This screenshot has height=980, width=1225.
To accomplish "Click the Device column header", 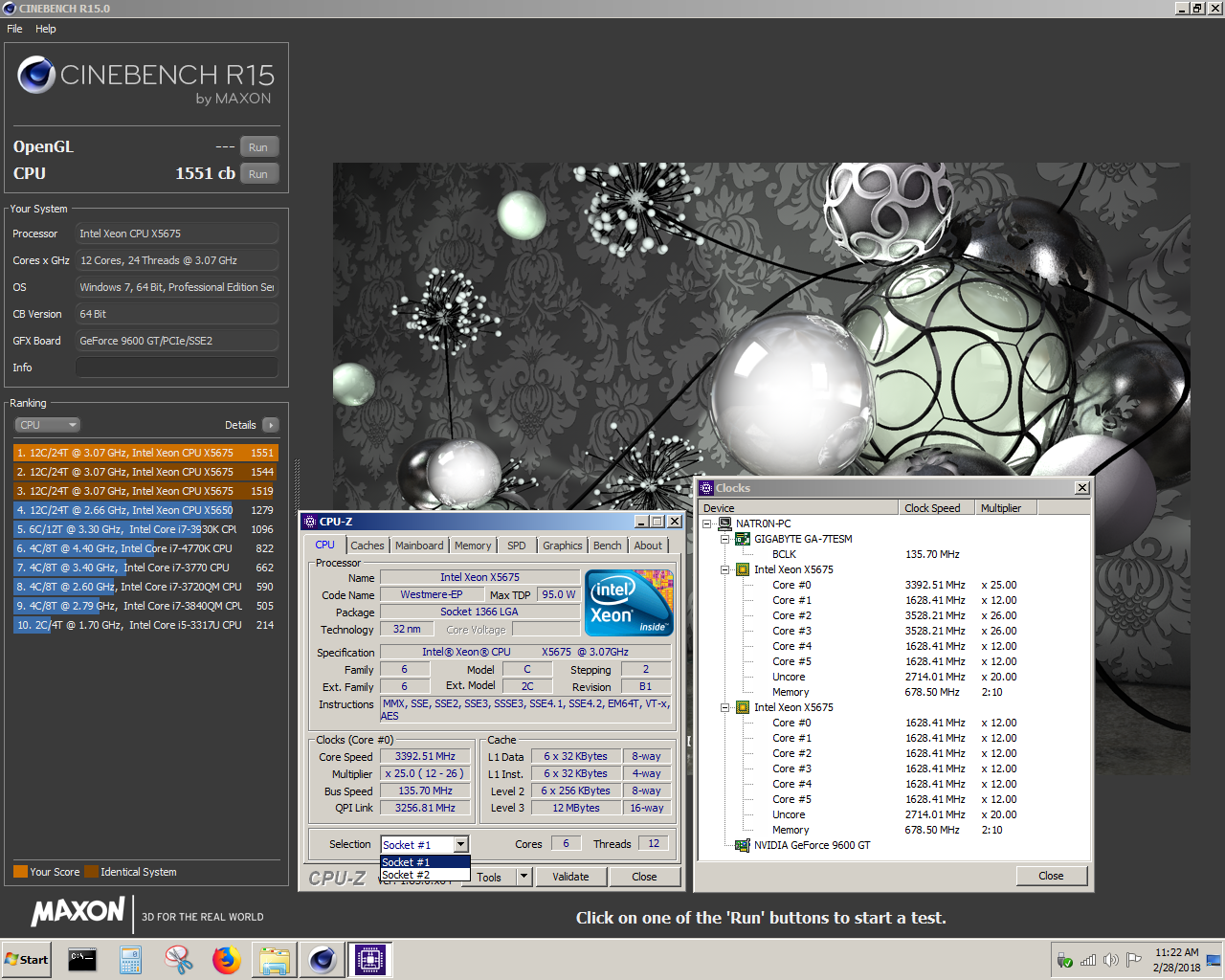I will point(798,508).
